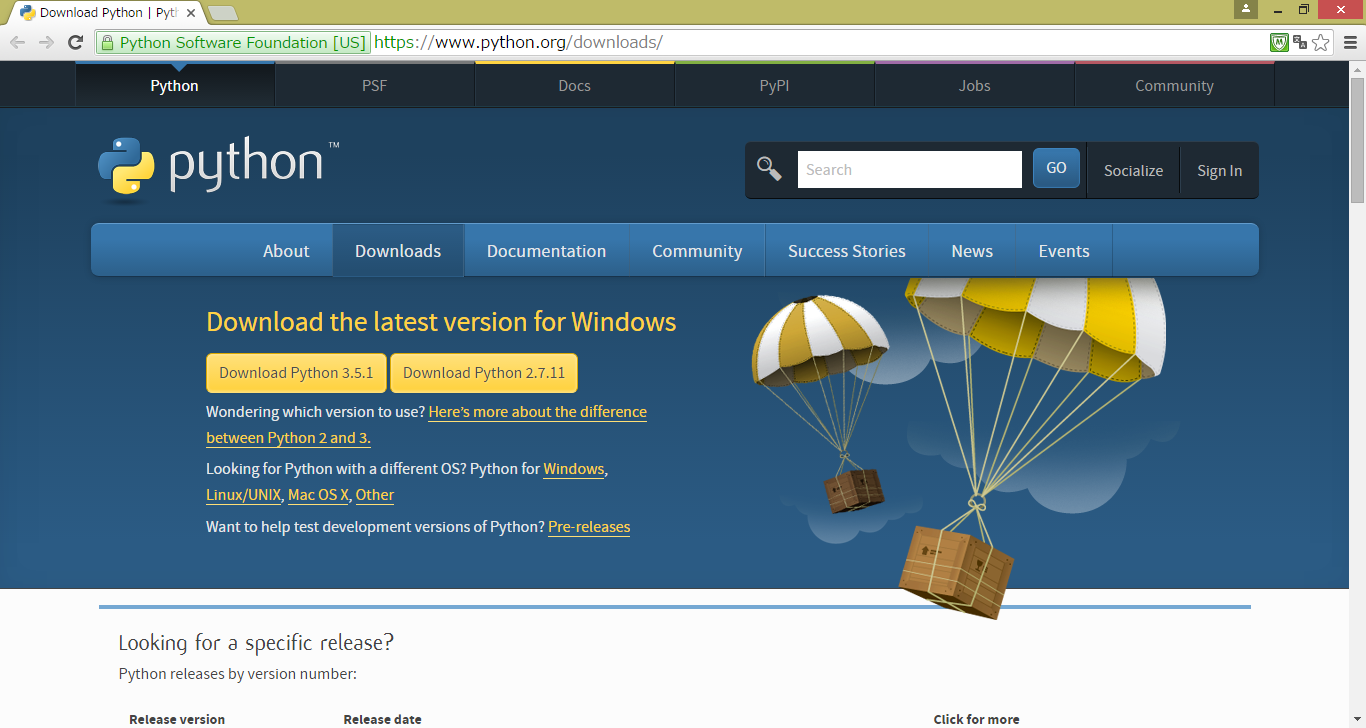Open the Documentation menu
The image size is (1366, 728).
pos(546,251)
